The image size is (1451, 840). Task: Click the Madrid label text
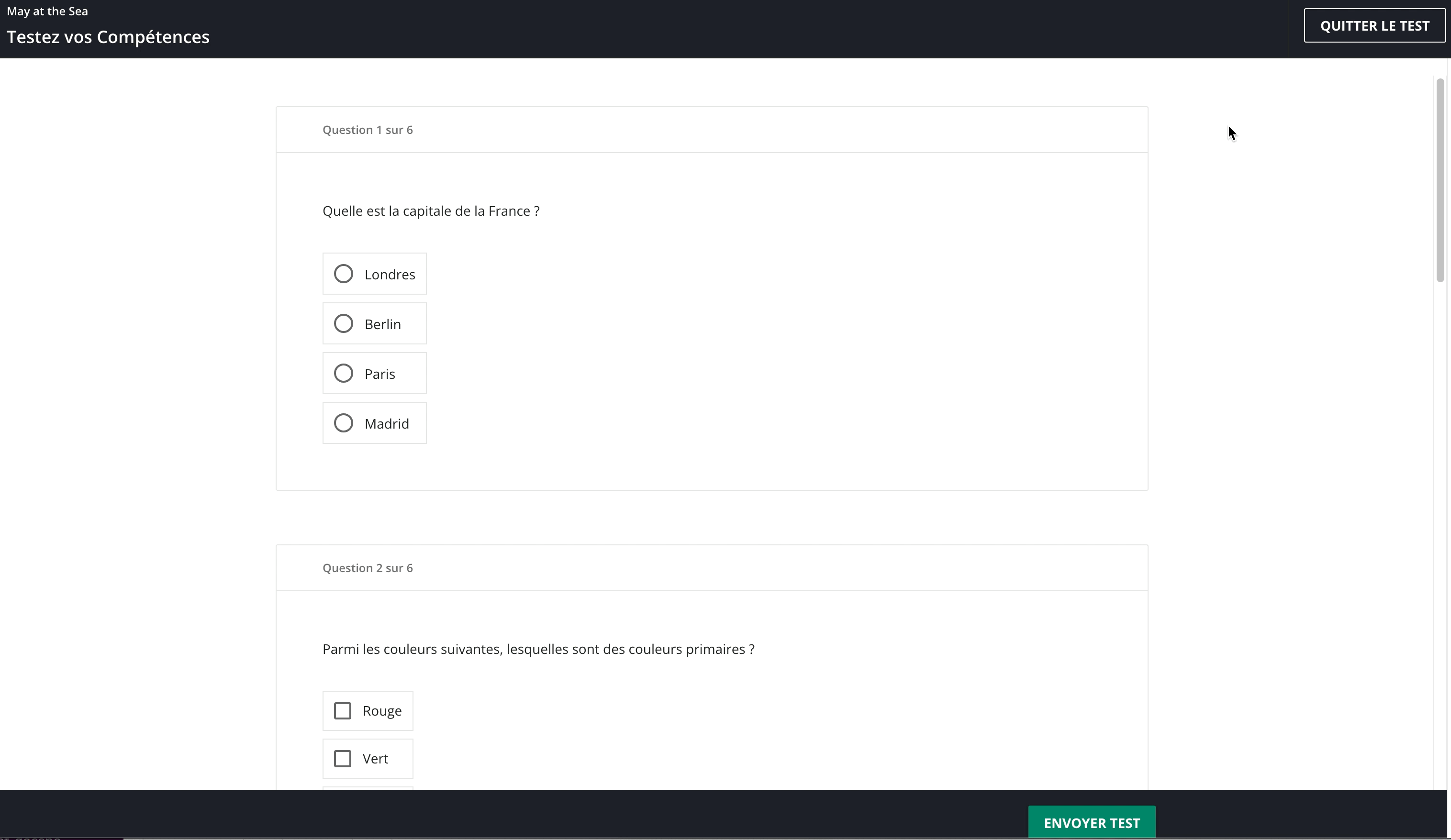[x=386, y=424]
